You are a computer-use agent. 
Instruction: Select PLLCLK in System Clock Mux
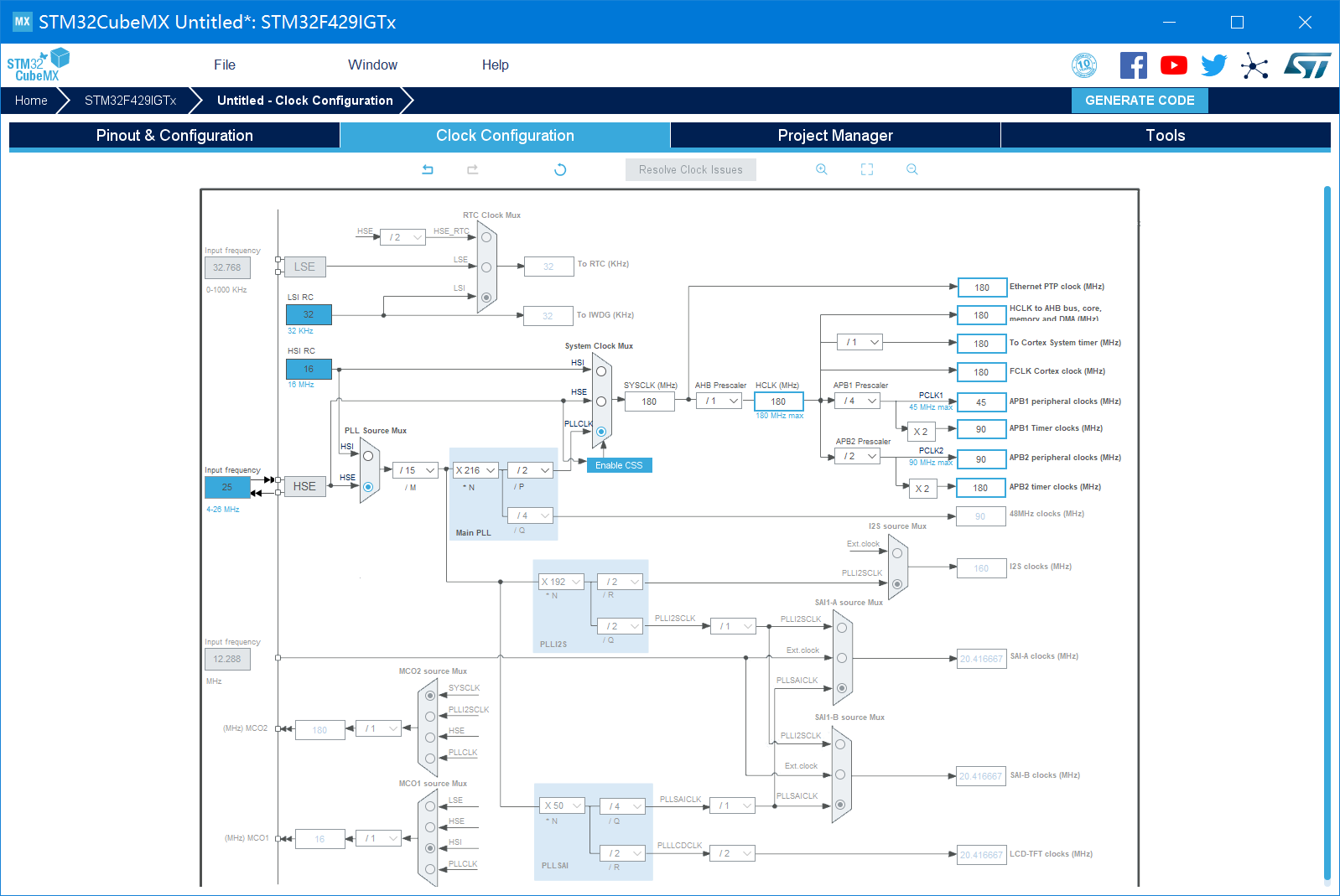pos(601,432)
